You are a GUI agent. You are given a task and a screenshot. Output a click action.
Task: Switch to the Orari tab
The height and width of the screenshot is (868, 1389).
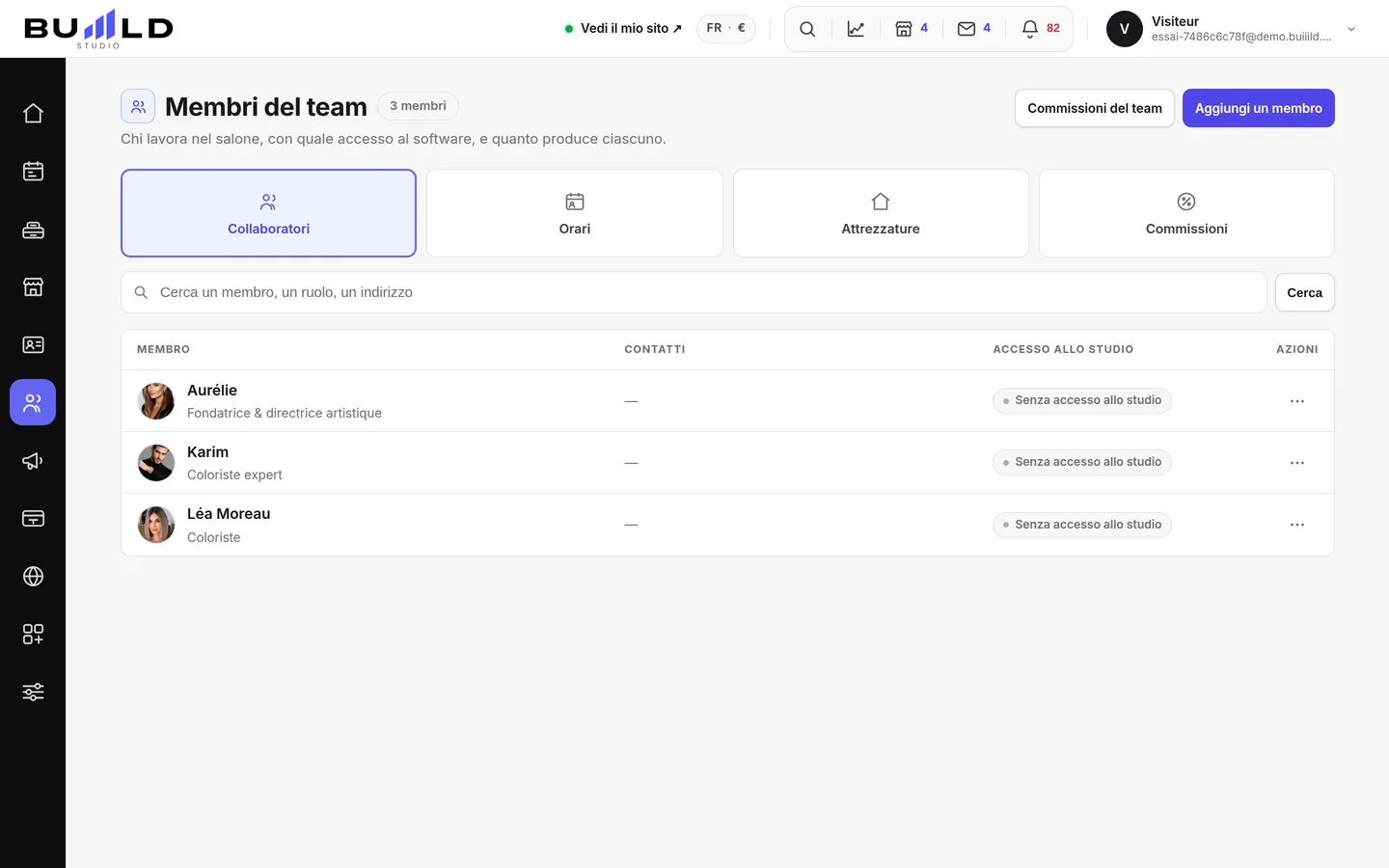tap(575, 213)
